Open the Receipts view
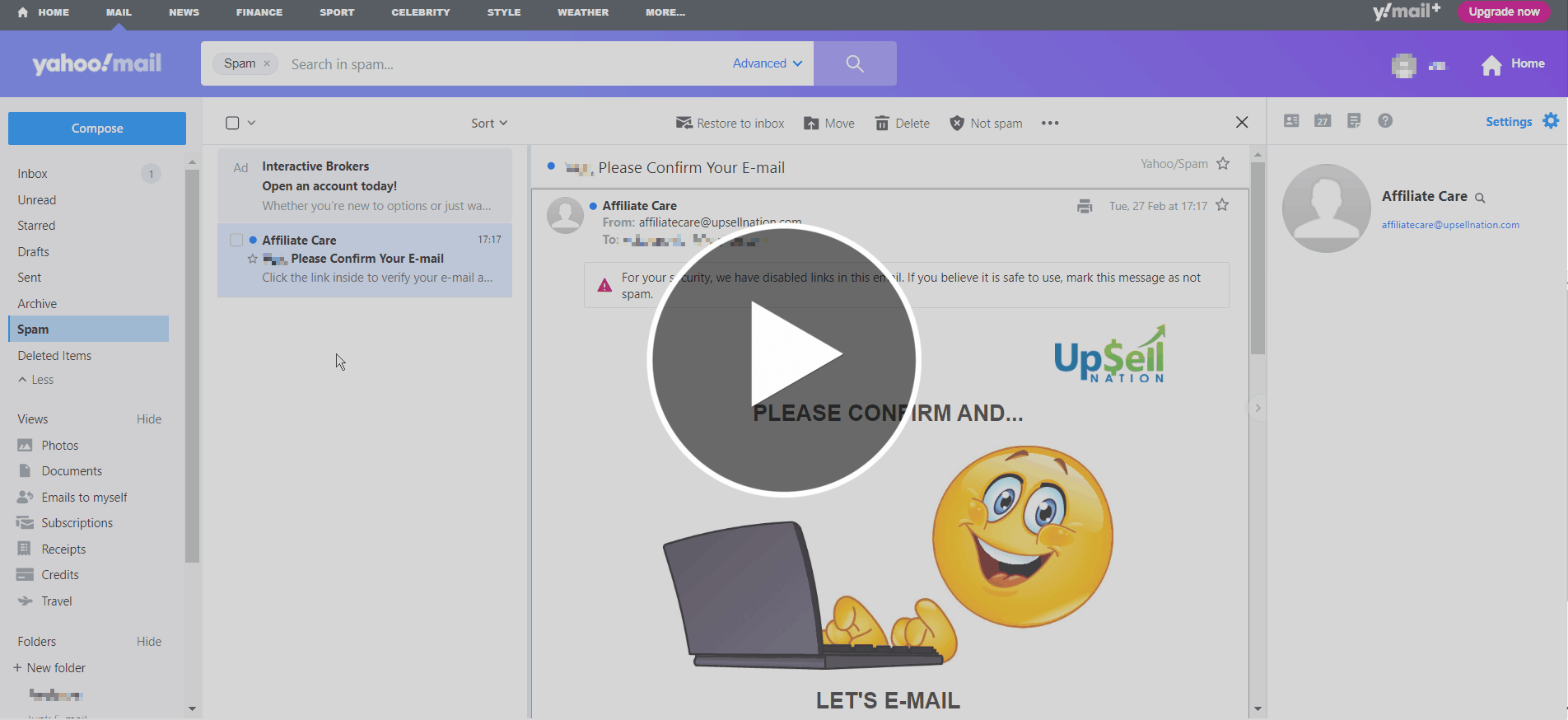Screen dimensions: 1568x720 52,549
